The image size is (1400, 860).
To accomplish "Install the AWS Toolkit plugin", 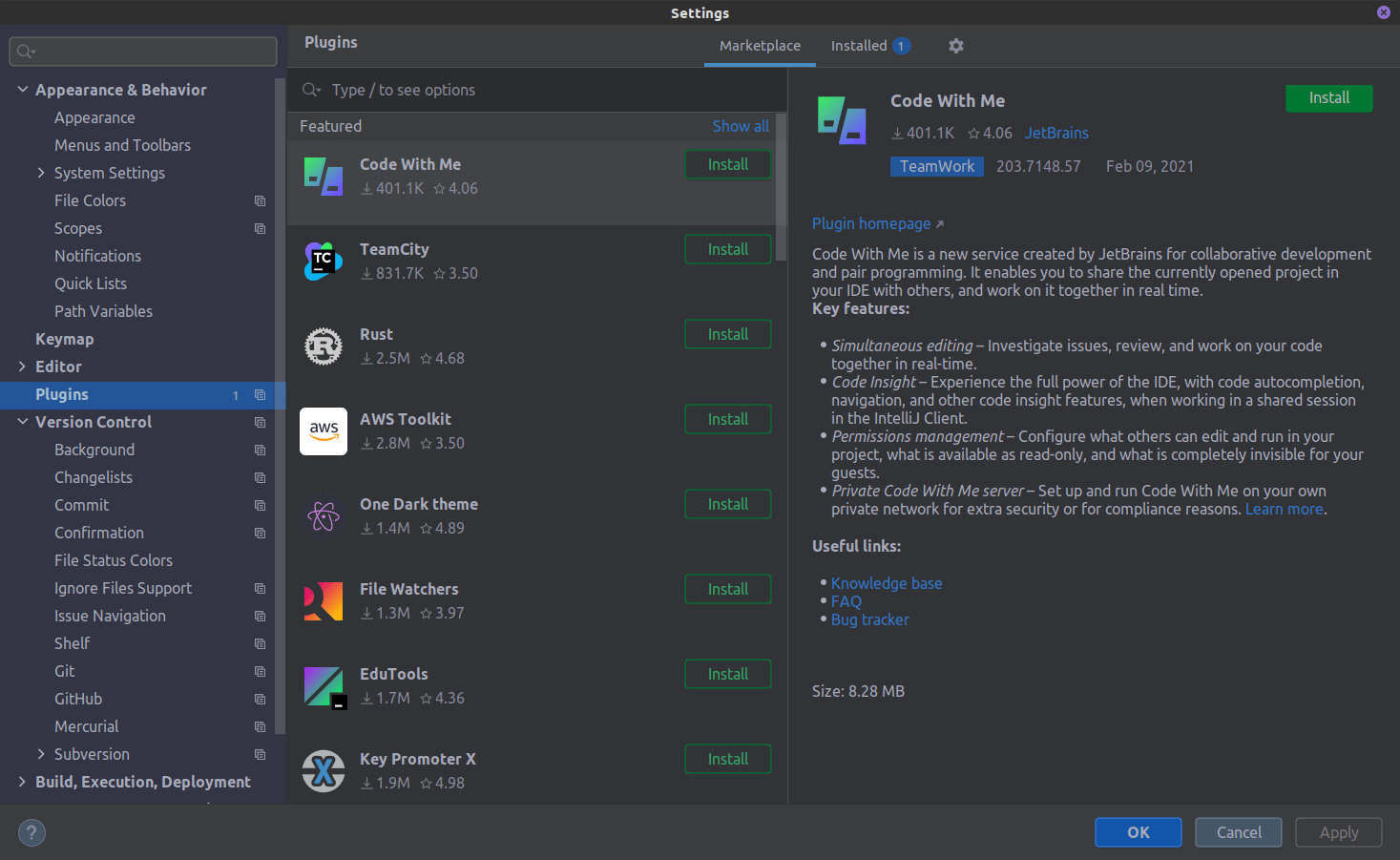I will point(728,419).
